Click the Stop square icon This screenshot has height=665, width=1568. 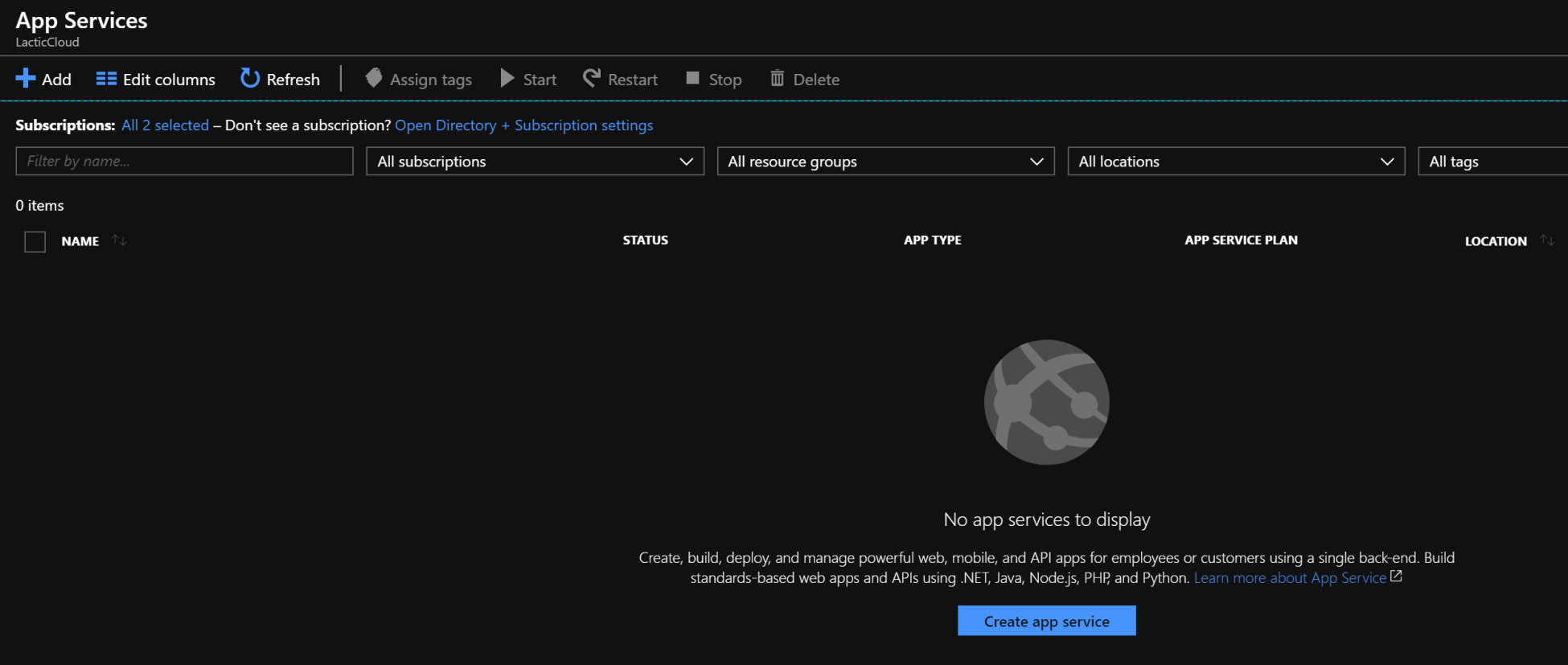[x=692, y=78]
